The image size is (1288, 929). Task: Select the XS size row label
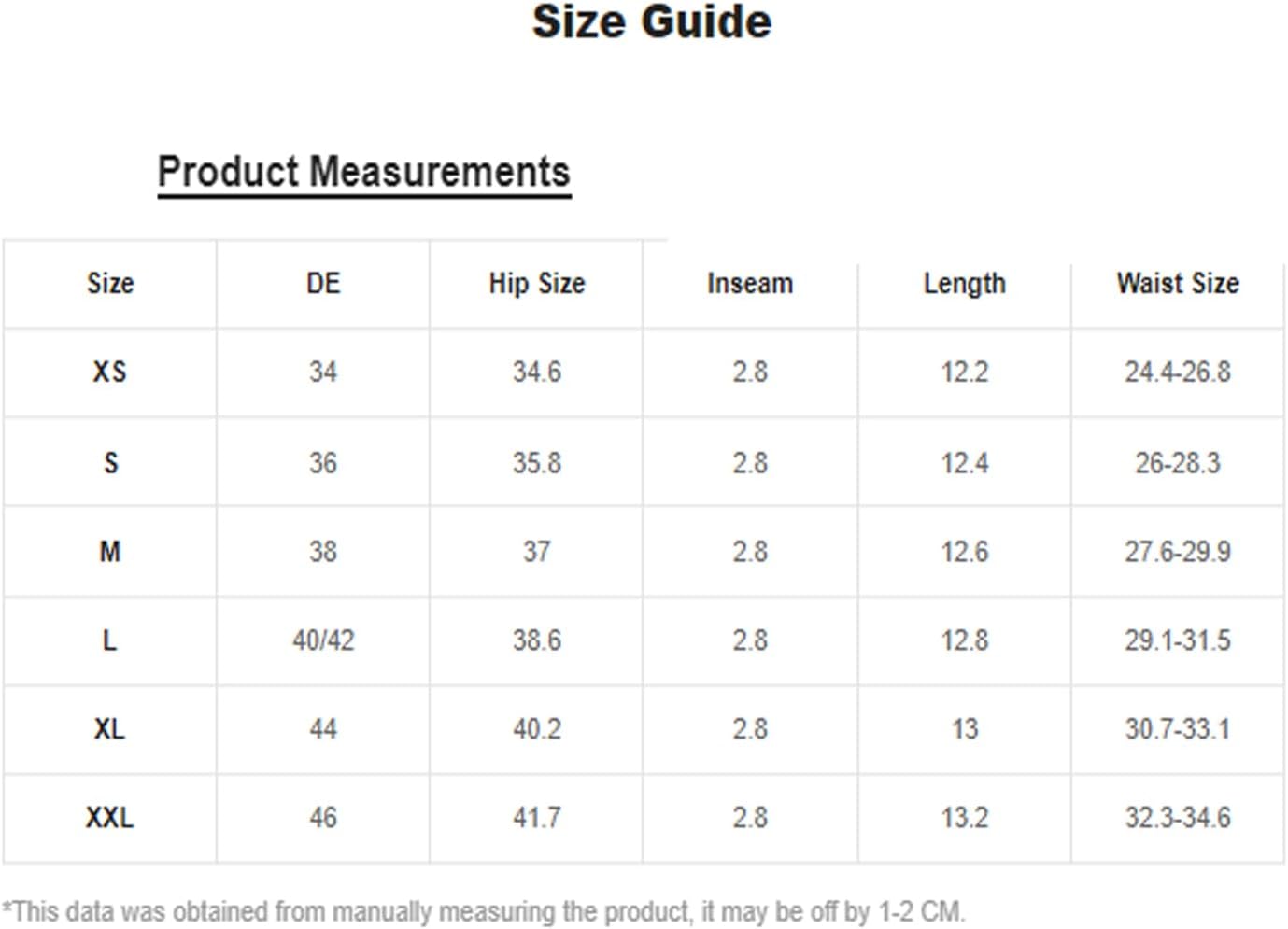[109, 372]
